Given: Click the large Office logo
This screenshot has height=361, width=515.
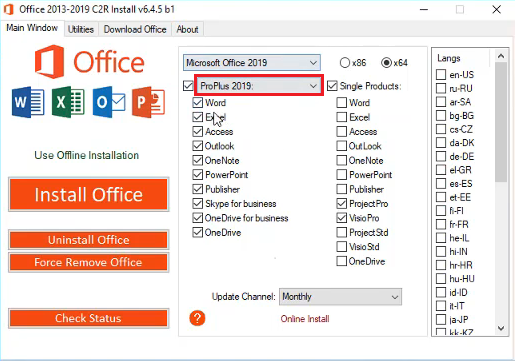Looking at the screenshot, I should click(89, 62).
